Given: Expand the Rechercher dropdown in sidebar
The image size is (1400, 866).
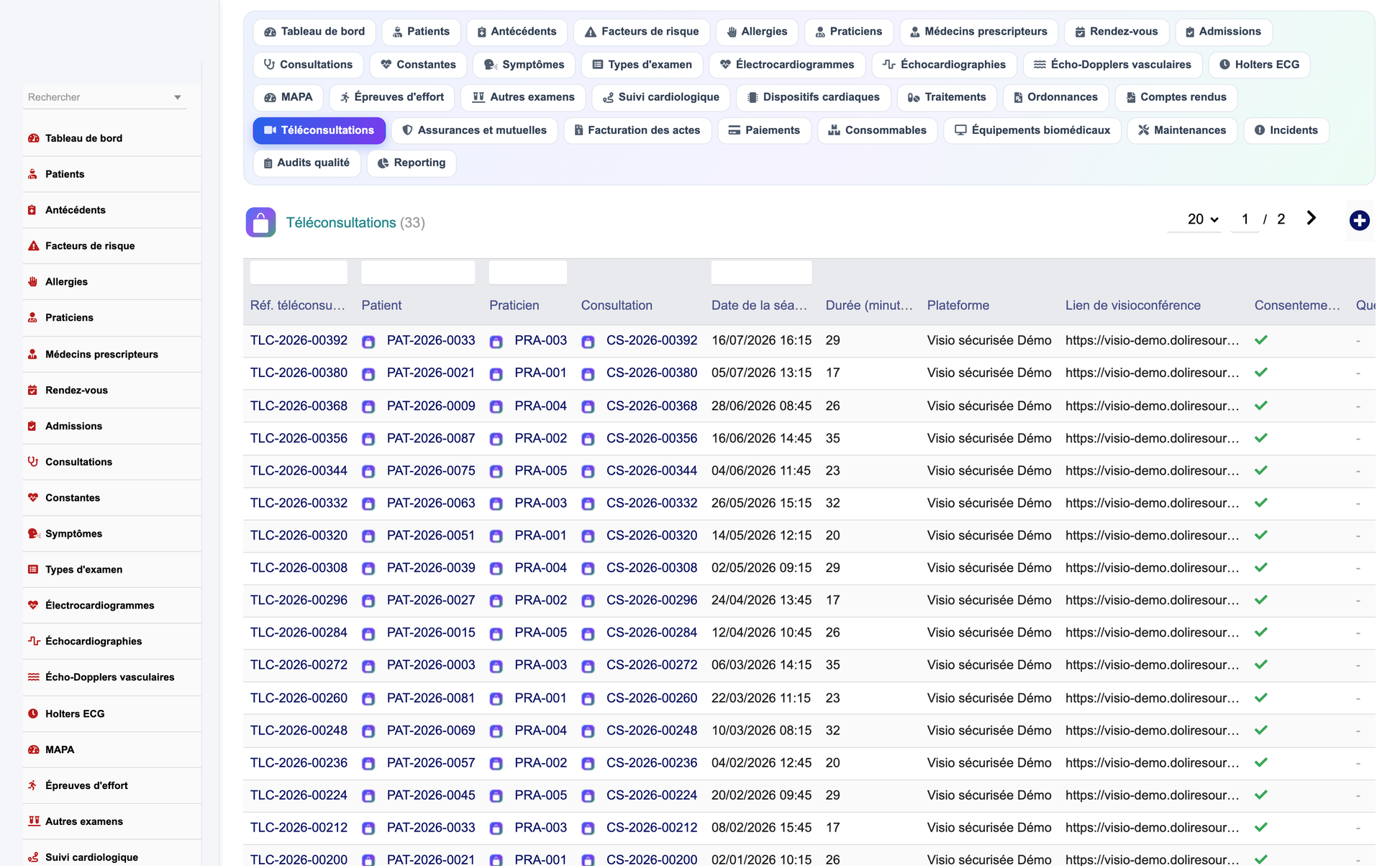Looking at the screenshot, I should pos(177,97).
